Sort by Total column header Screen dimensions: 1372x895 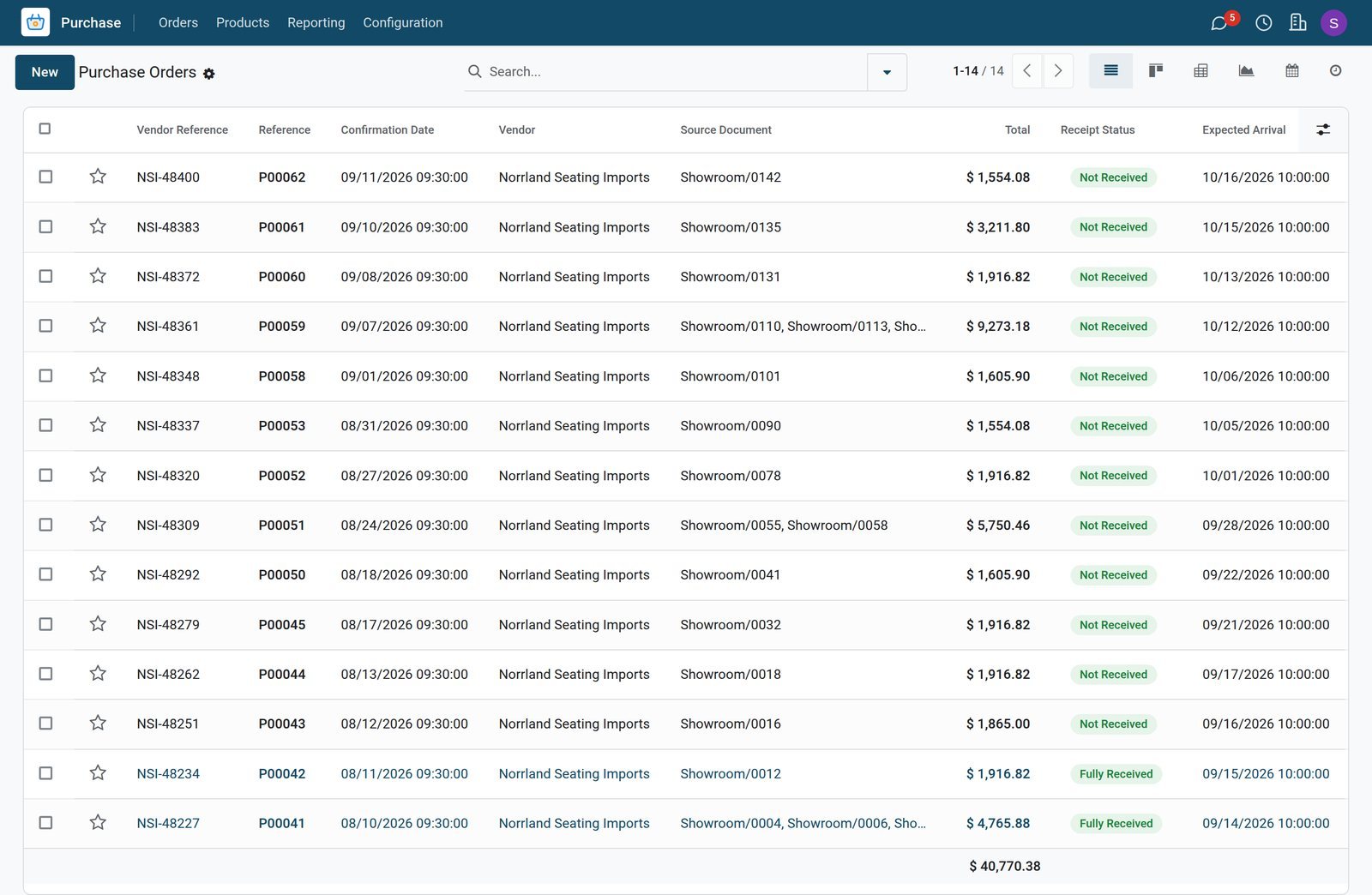[1017, 129]
